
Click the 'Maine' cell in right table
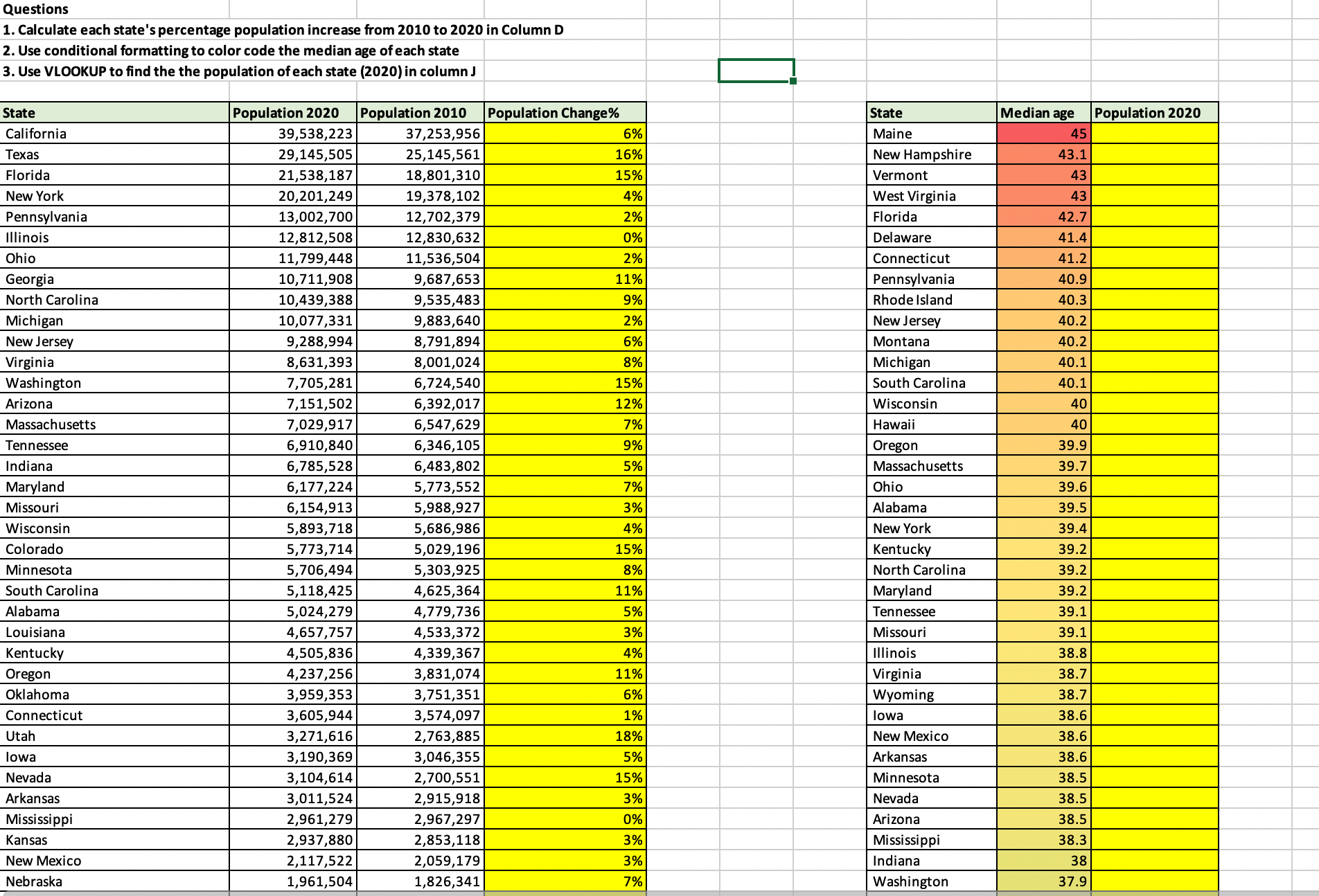932,133
